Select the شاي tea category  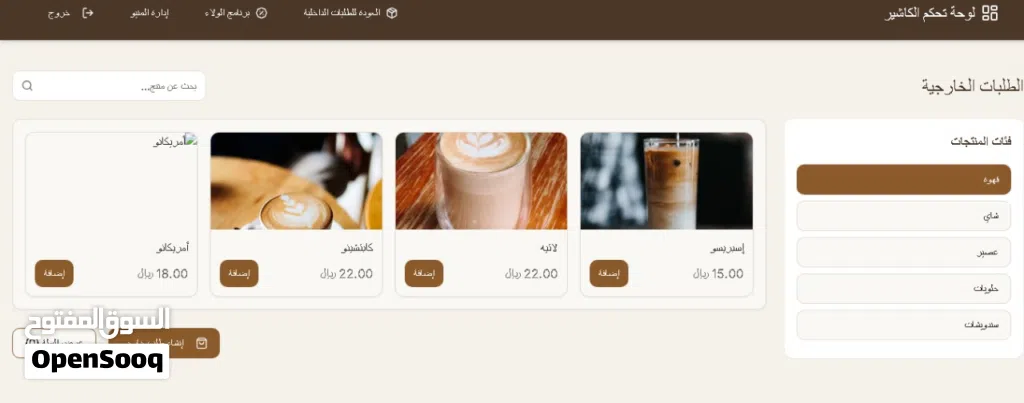coord(904,216)
